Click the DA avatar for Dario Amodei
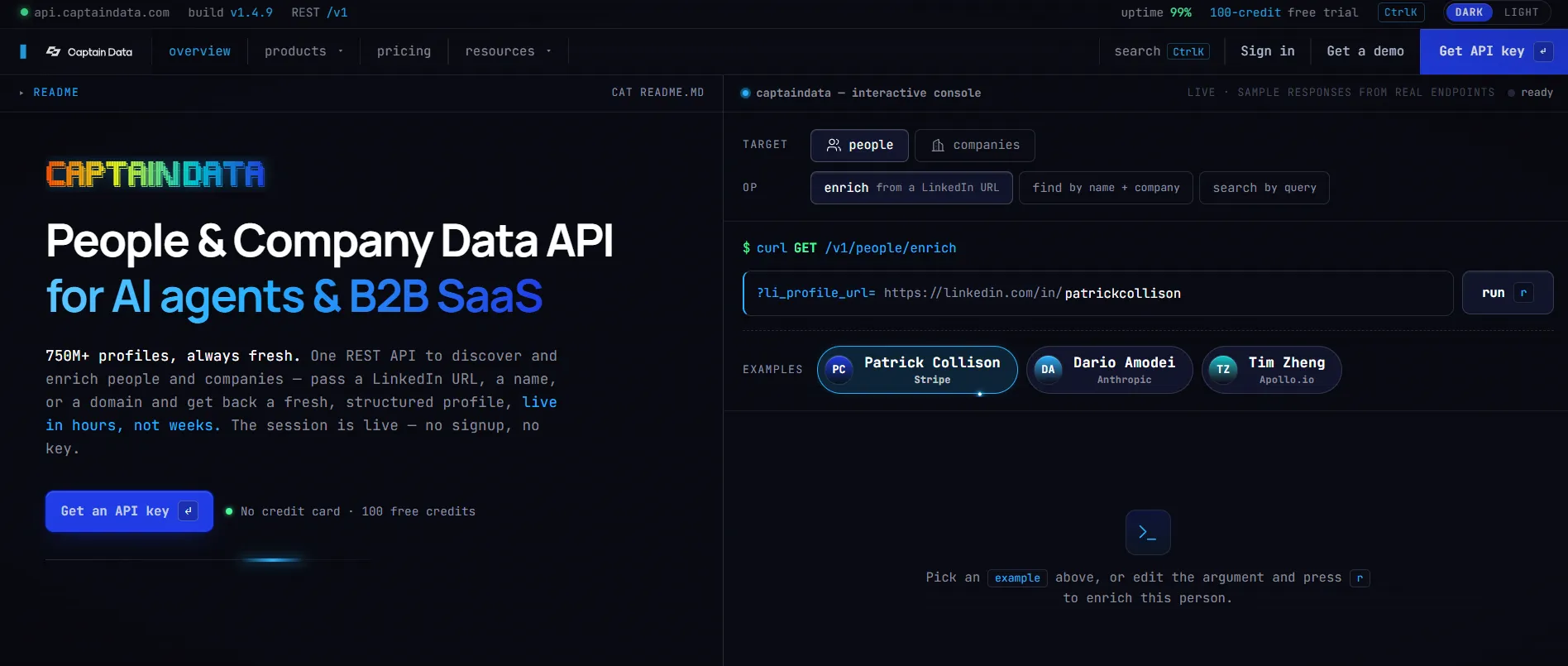The width and height of the screenshot is (1568, 666). [1048, 370]
